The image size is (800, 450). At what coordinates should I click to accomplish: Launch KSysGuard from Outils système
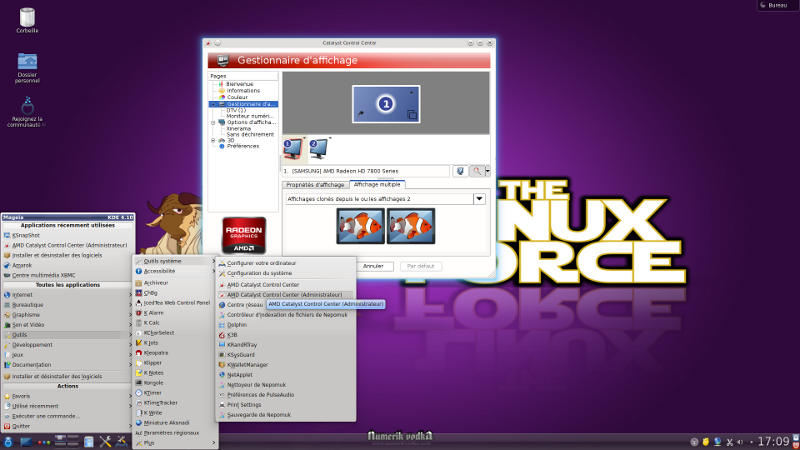286,355
